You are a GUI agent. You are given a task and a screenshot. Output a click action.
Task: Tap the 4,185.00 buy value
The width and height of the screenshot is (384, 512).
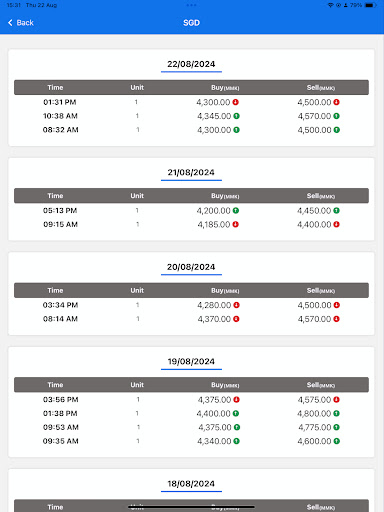(x=214, y=224)
